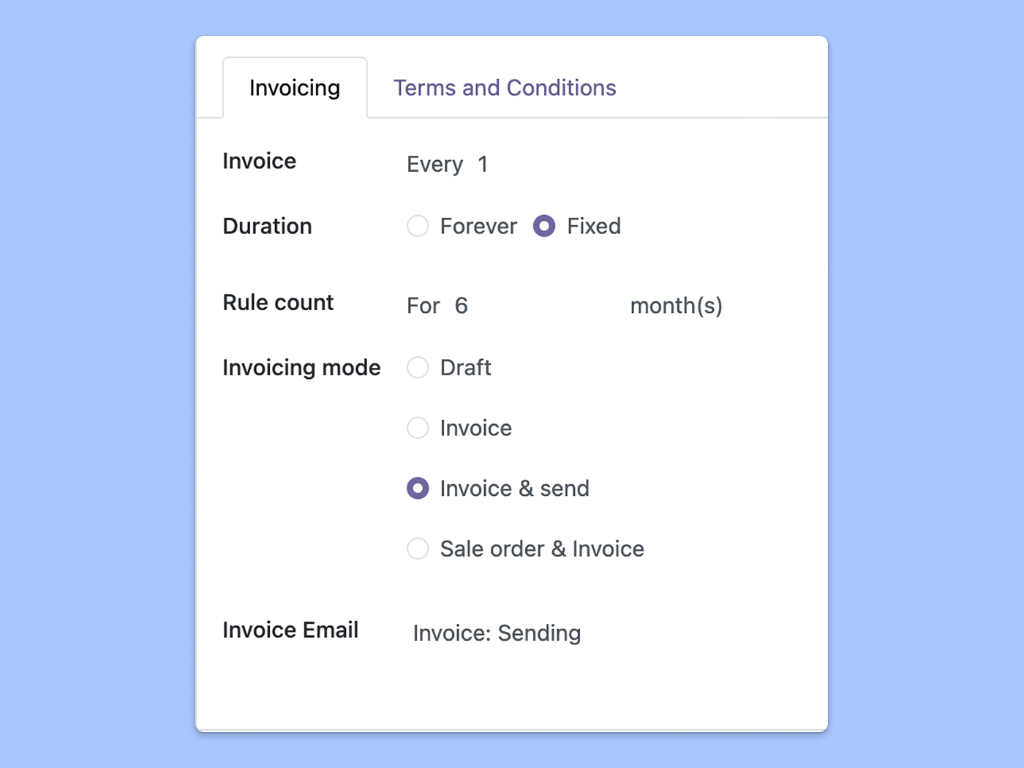Select the Invoice & send radio option

[x=418, y=489]
